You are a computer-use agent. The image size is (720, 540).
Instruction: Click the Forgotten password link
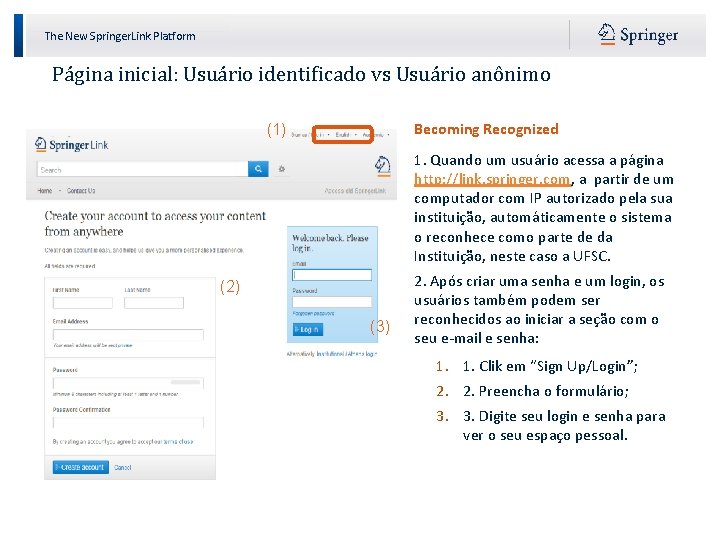tap(313, 313)
